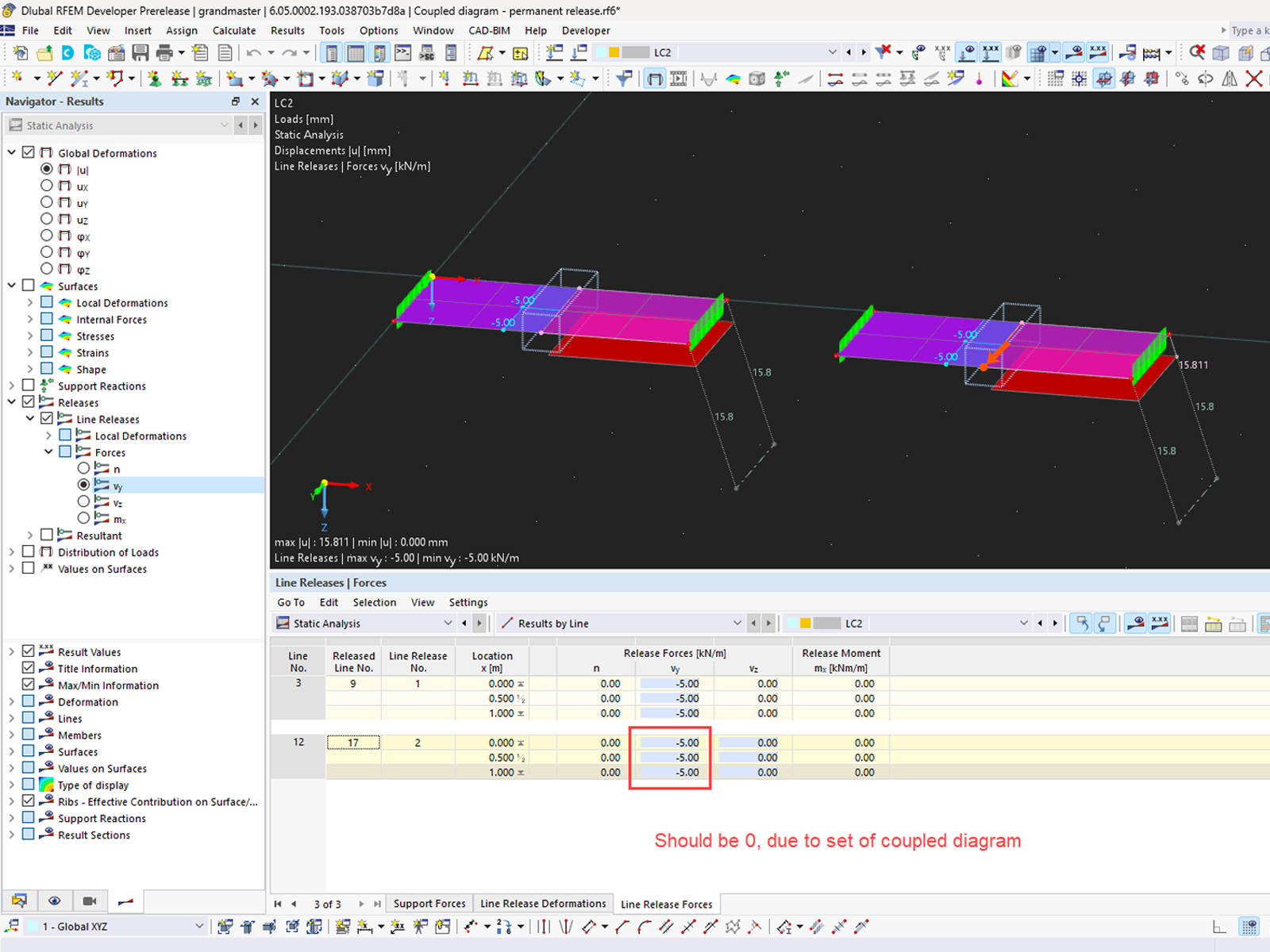Click the New Model icon in toolbar
The width and height of the screenshot is (1270, 952).
click(x=19, y=52)
